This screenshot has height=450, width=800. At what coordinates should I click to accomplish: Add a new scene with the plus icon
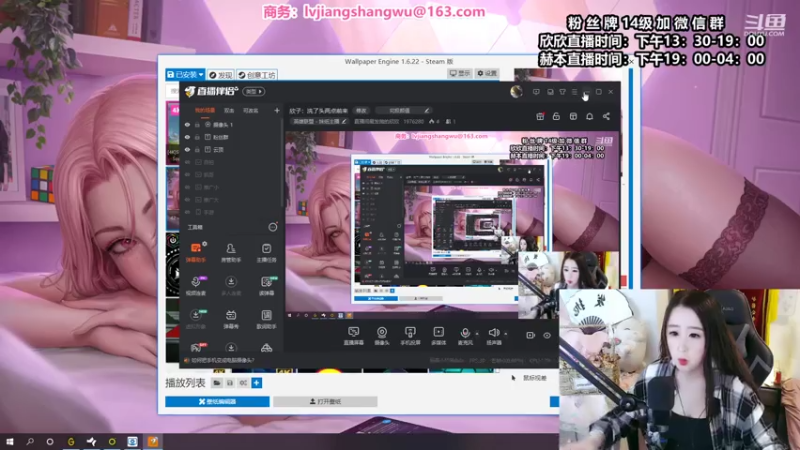[x=277, y=110]
